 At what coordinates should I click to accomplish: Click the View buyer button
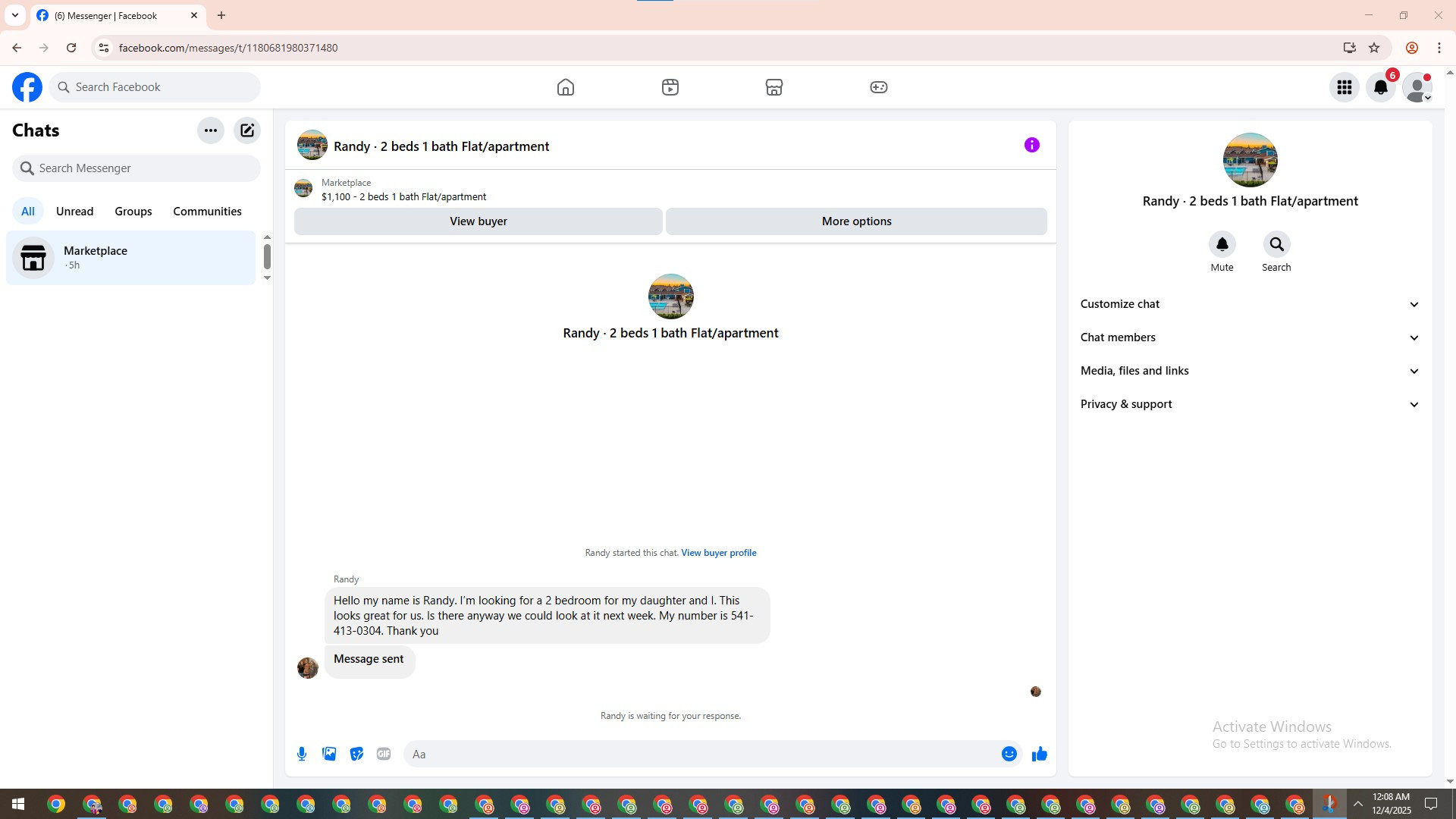click(478, 221)
